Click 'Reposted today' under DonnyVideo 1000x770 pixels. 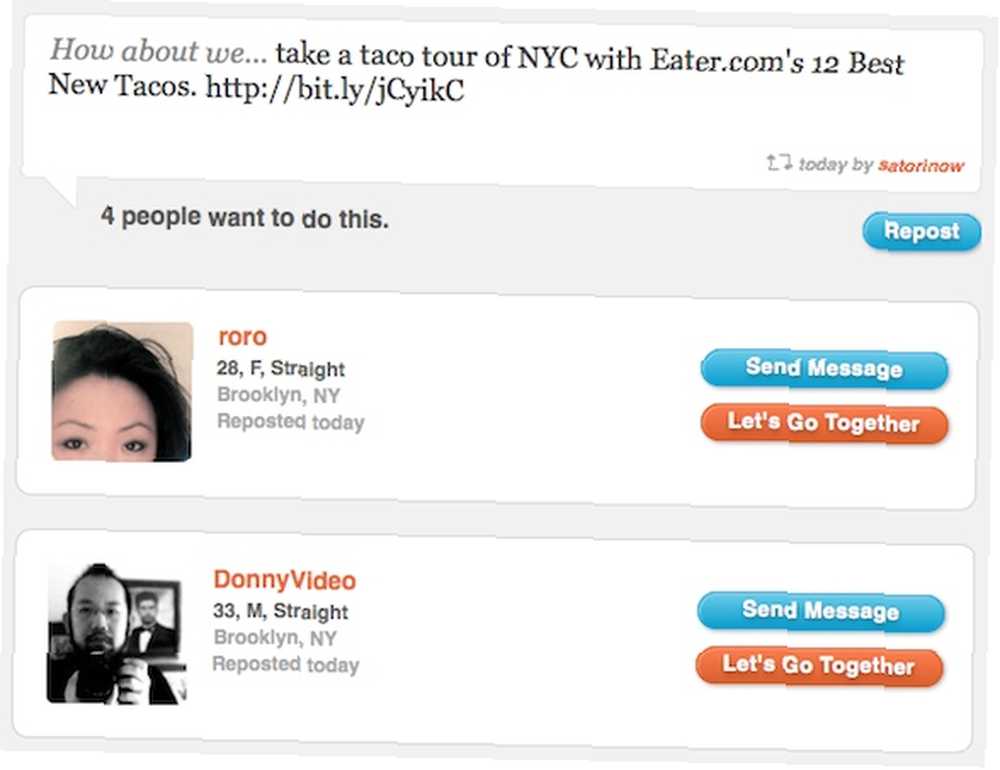(x=286, y=664)
